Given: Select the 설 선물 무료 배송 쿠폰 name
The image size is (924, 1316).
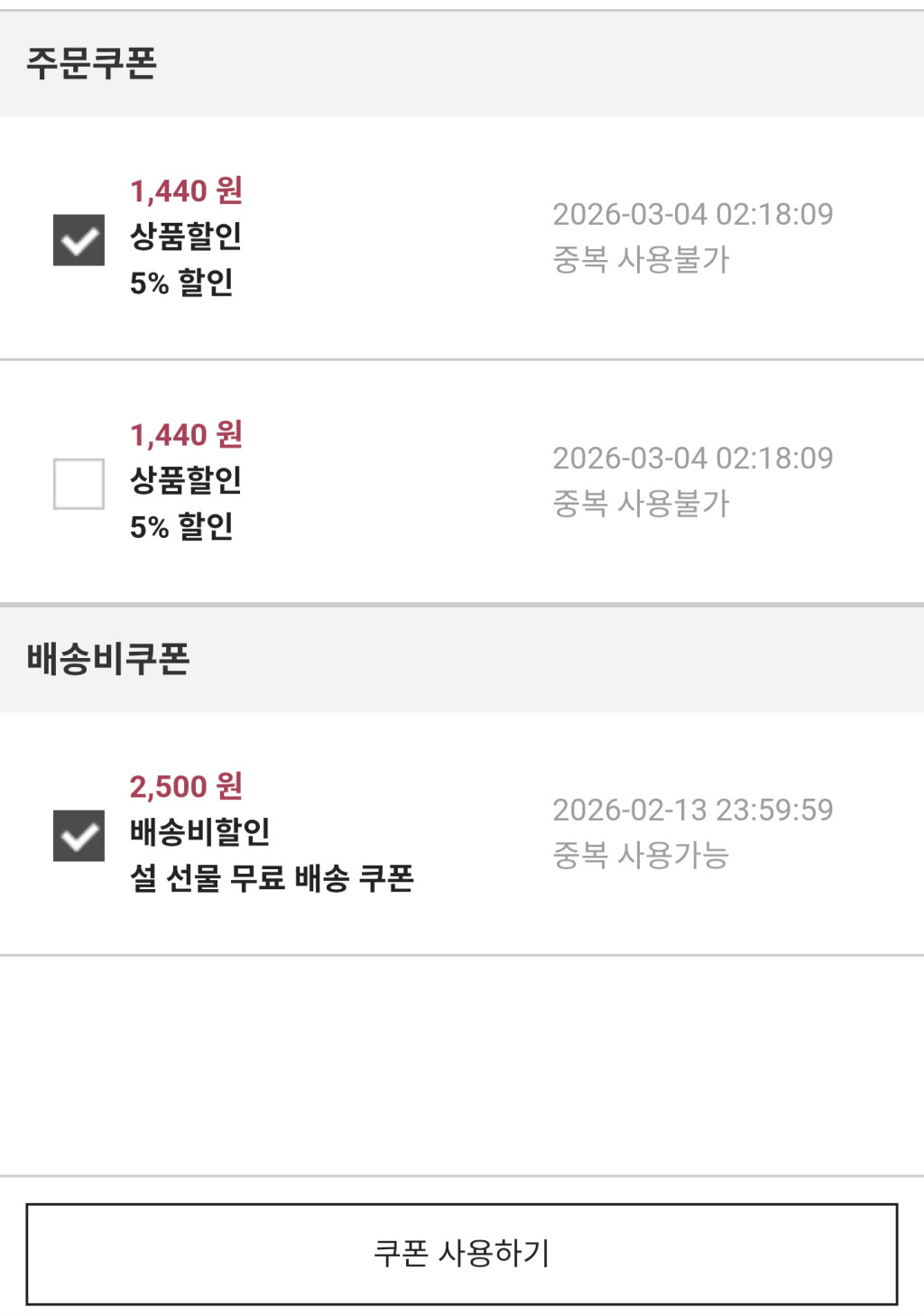Looking at the screenshot, I should coord(272,877).
